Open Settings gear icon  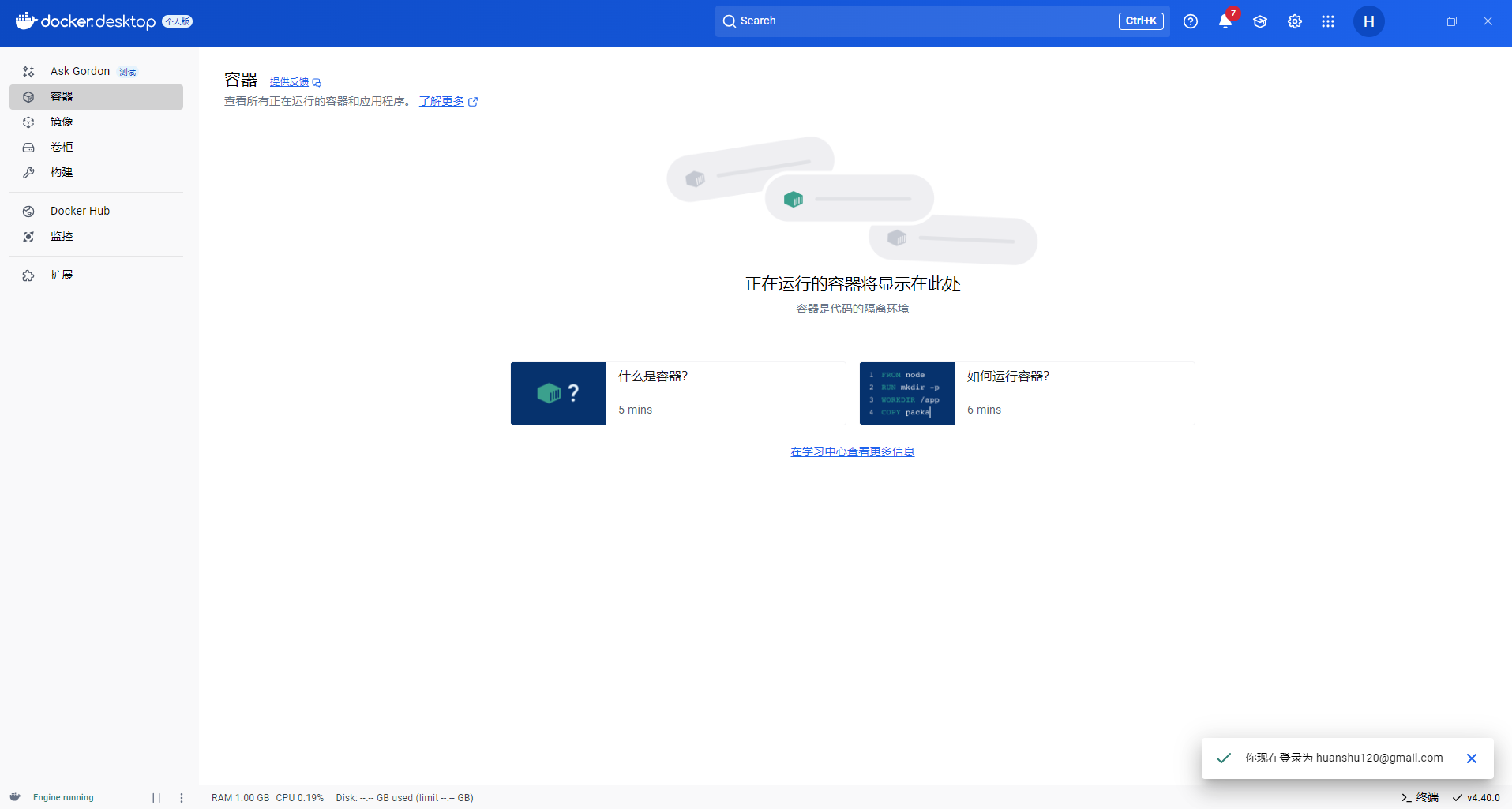(x=1295, y=21)
